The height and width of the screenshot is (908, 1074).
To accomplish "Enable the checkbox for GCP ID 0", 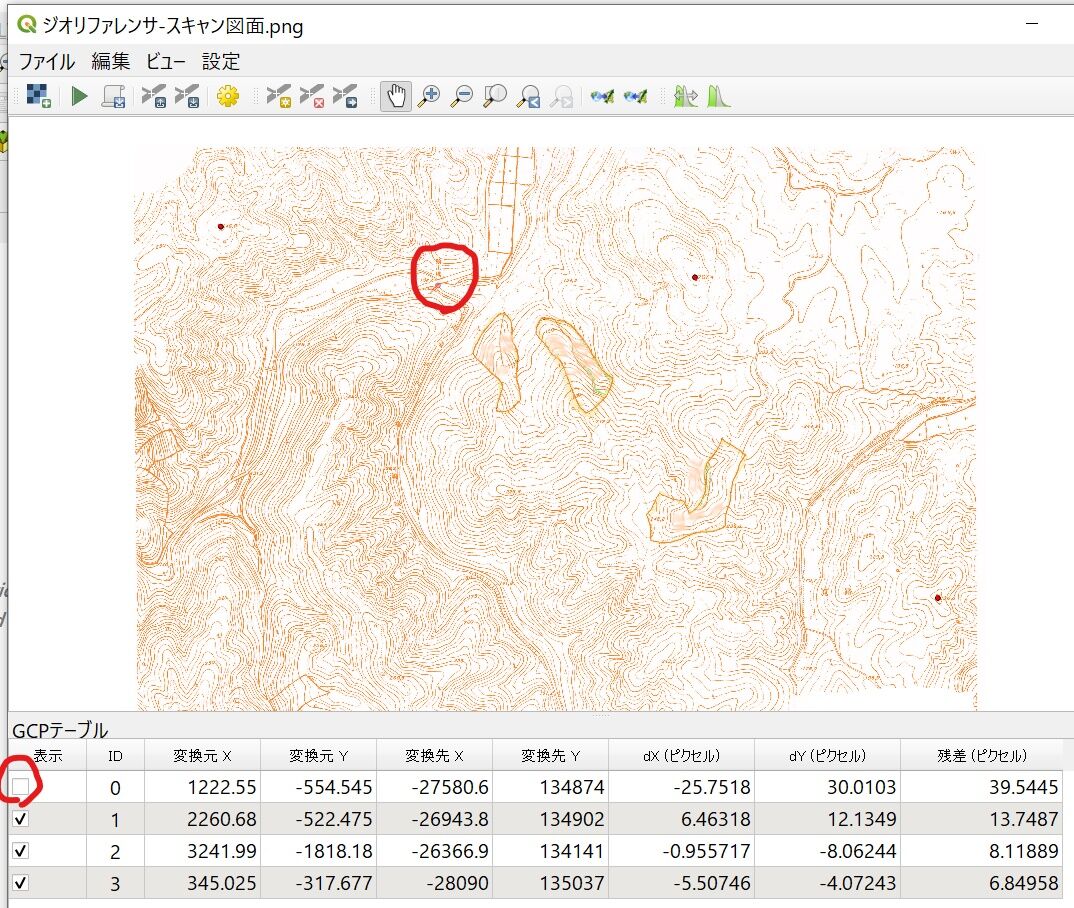I will pyautogui.click(x=21, y=787).
